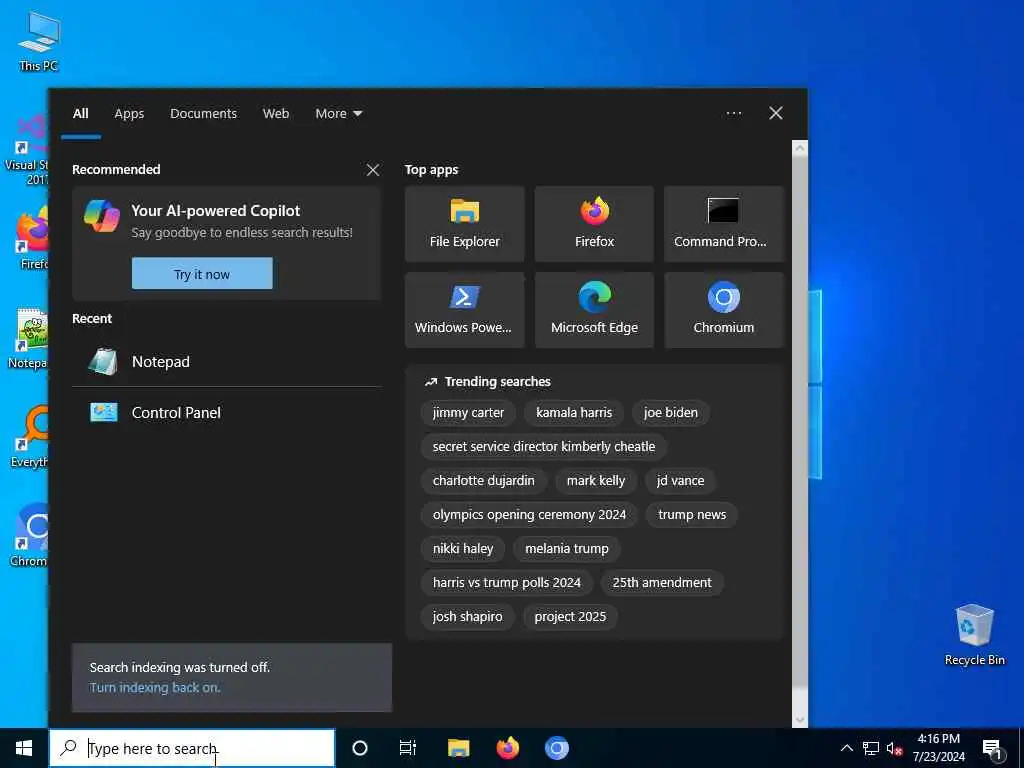Open File Explorer from the taskbar
Screen dimensions: 1024x768
(458, 748)
